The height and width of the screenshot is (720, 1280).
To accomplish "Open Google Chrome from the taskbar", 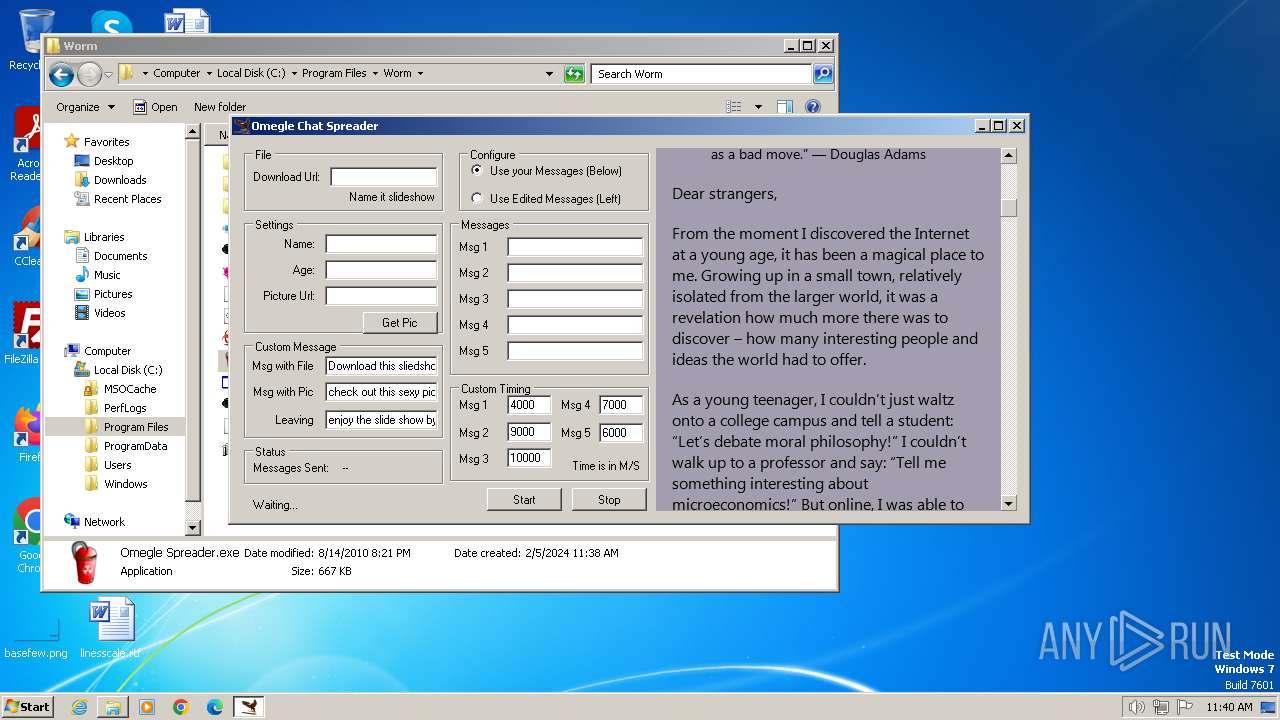I will click(x=181, y=707).
